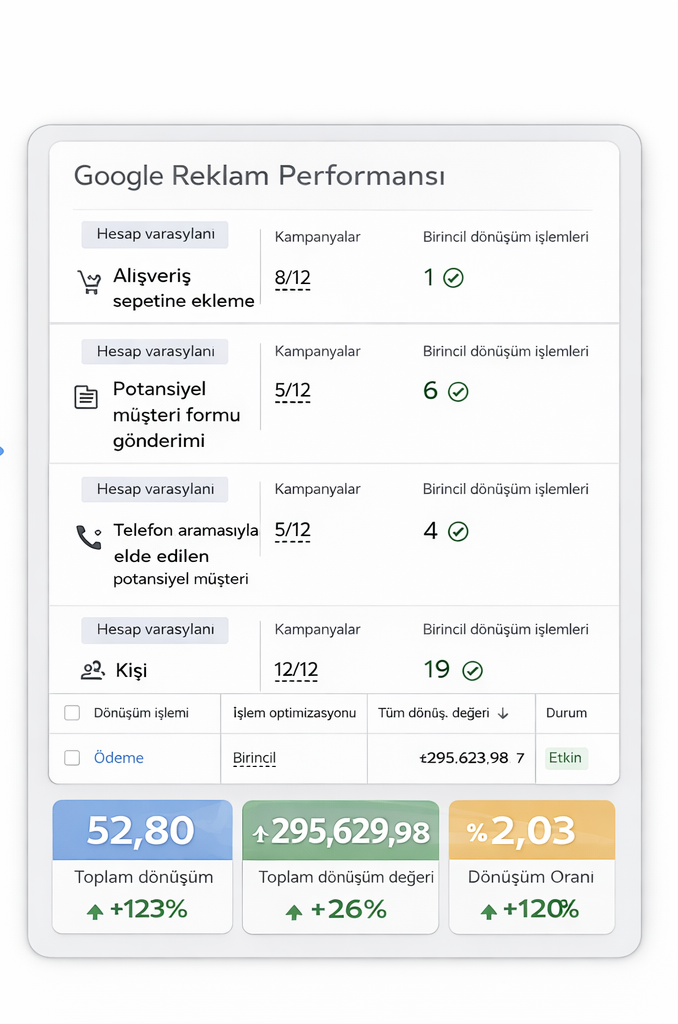The width and height of the screenshot is (678, 1024).
Task: Open the Ödeme conversion action link
Action: point(118,758)
